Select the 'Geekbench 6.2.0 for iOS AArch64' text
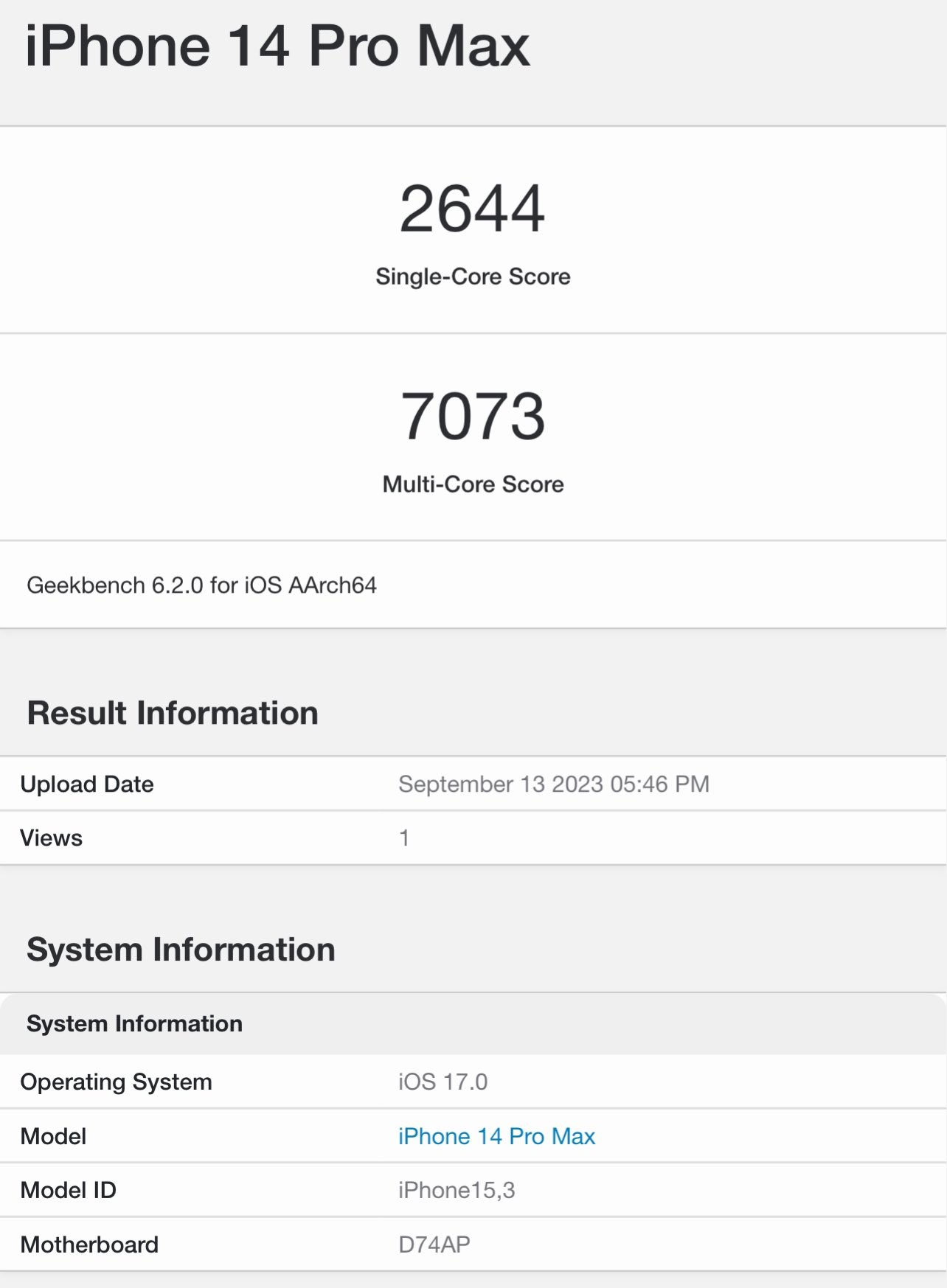The image size is (947, 1288). coord(201,585)
